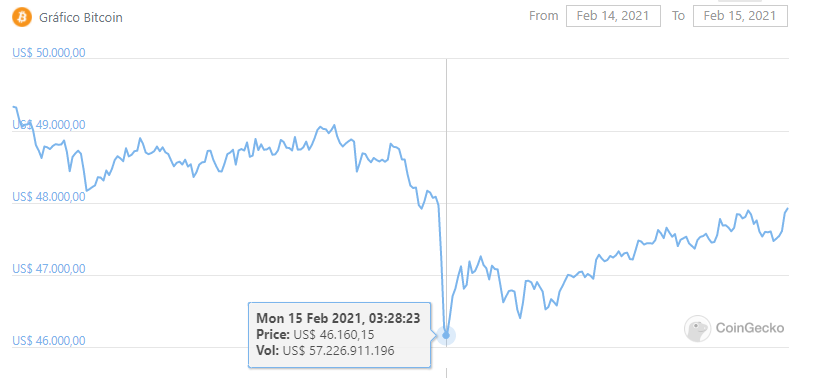Click the From label beside the date field

(x=544, y=16)
